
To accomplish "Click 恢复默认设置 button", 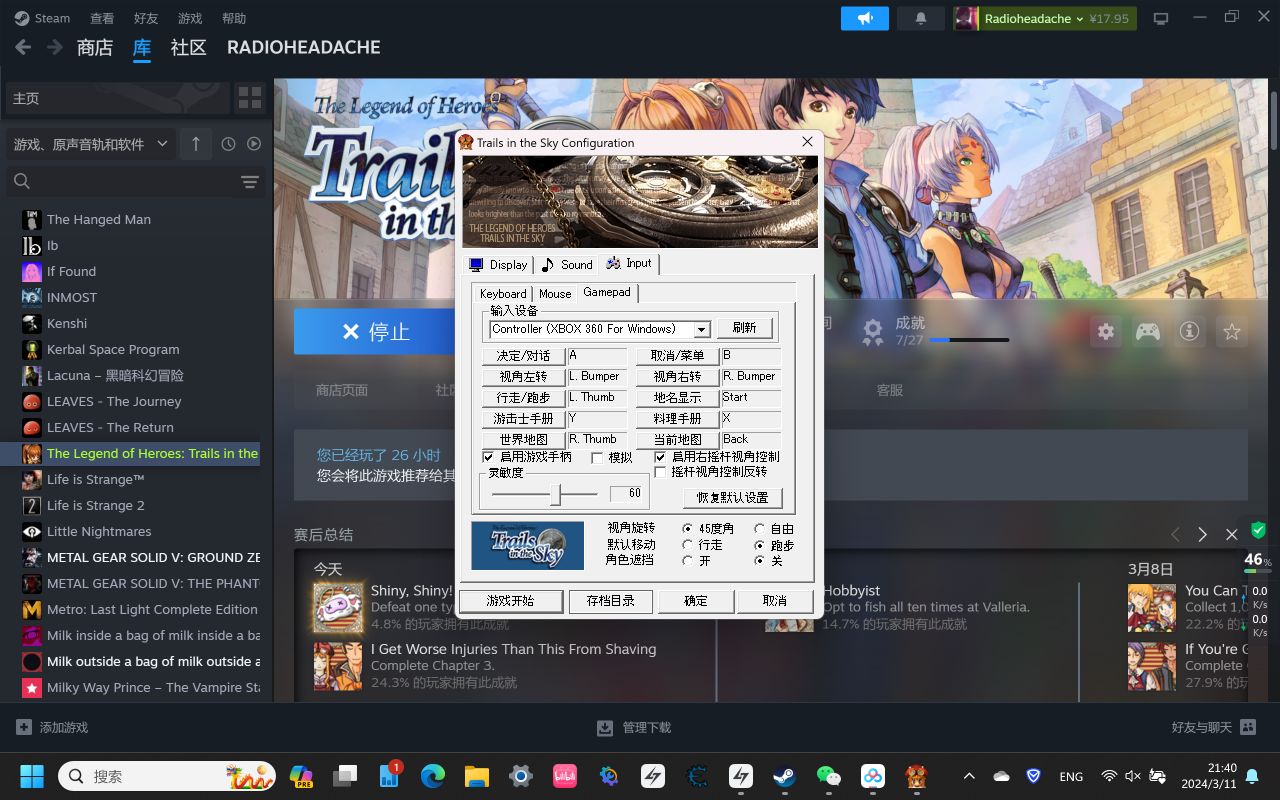I will (733, 497).
